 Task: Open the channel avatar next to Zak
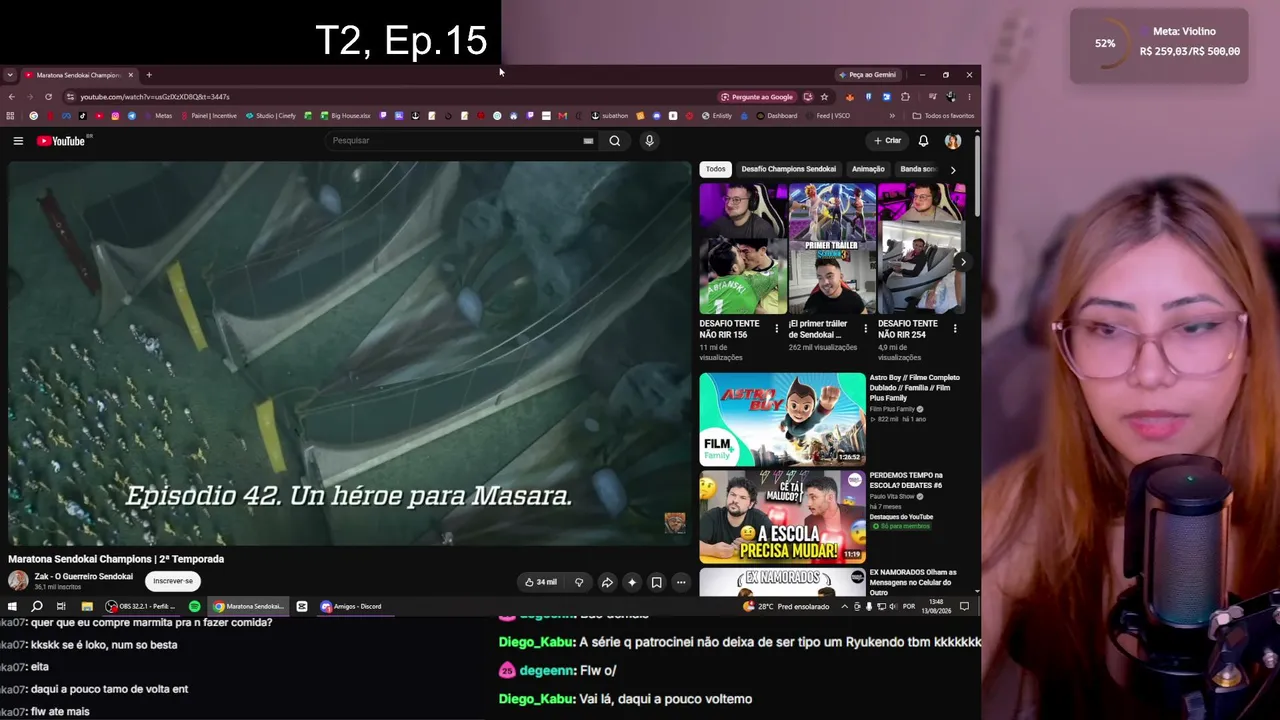(18, 581)
